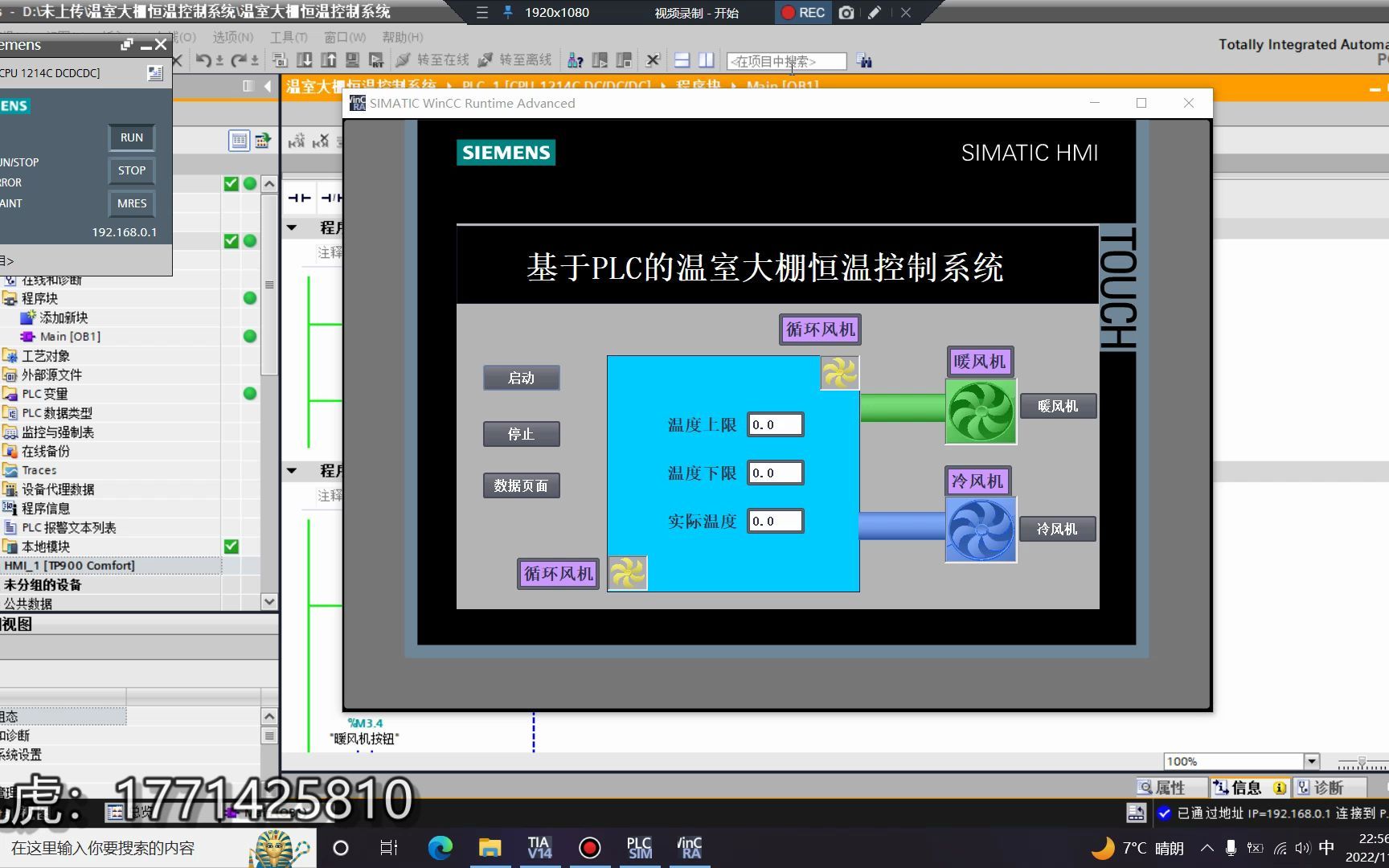Screen dimensions: 1389x868
Task: Click the cross-reference X icon in the toolbar
Action: click(653, 60)
